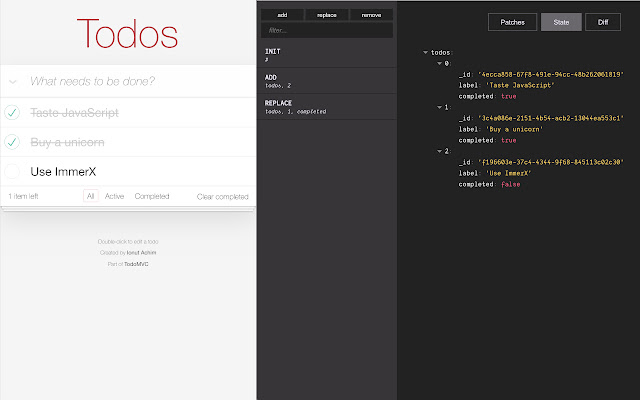Viewport: 640px width, 400px height.
Task: Click the Todos heading
Action: pos(127,33)
